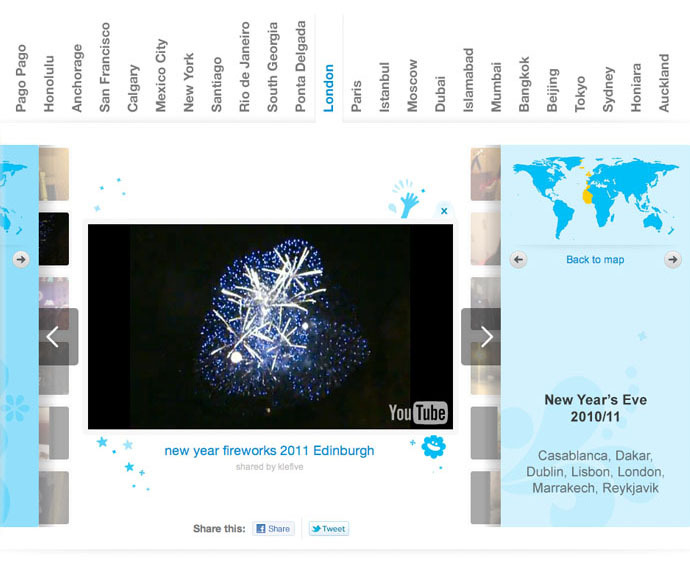Select the Mumbai city tab

[x=496, y=87]
